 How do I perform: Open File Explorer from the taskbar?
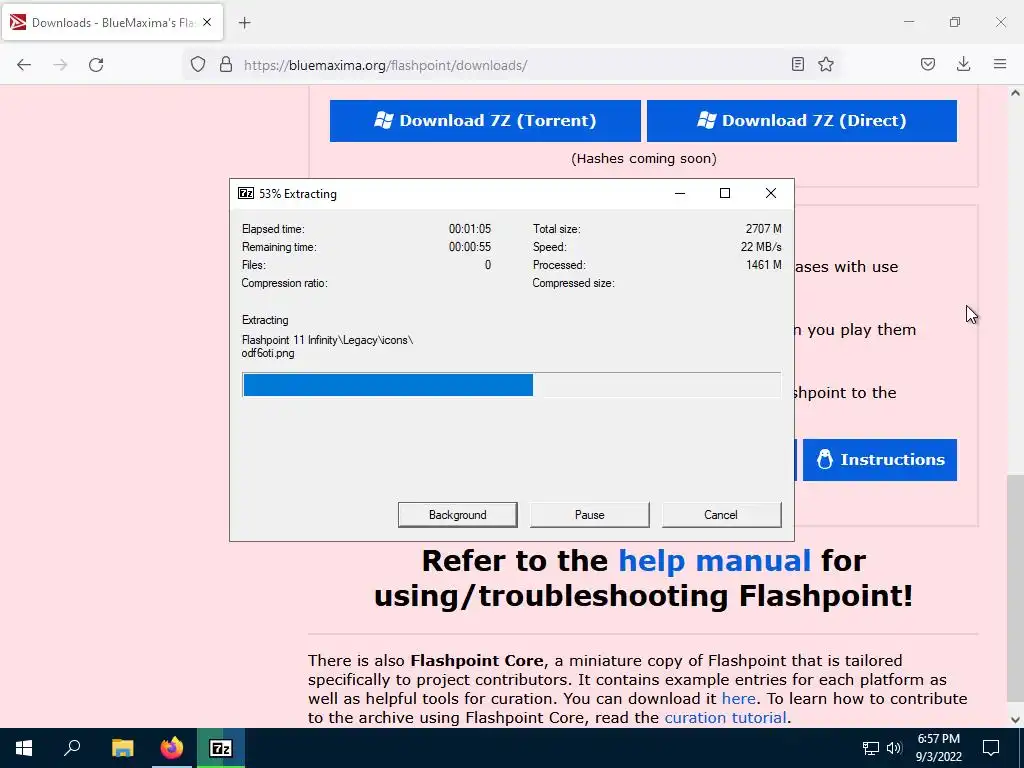click(122, 748)
